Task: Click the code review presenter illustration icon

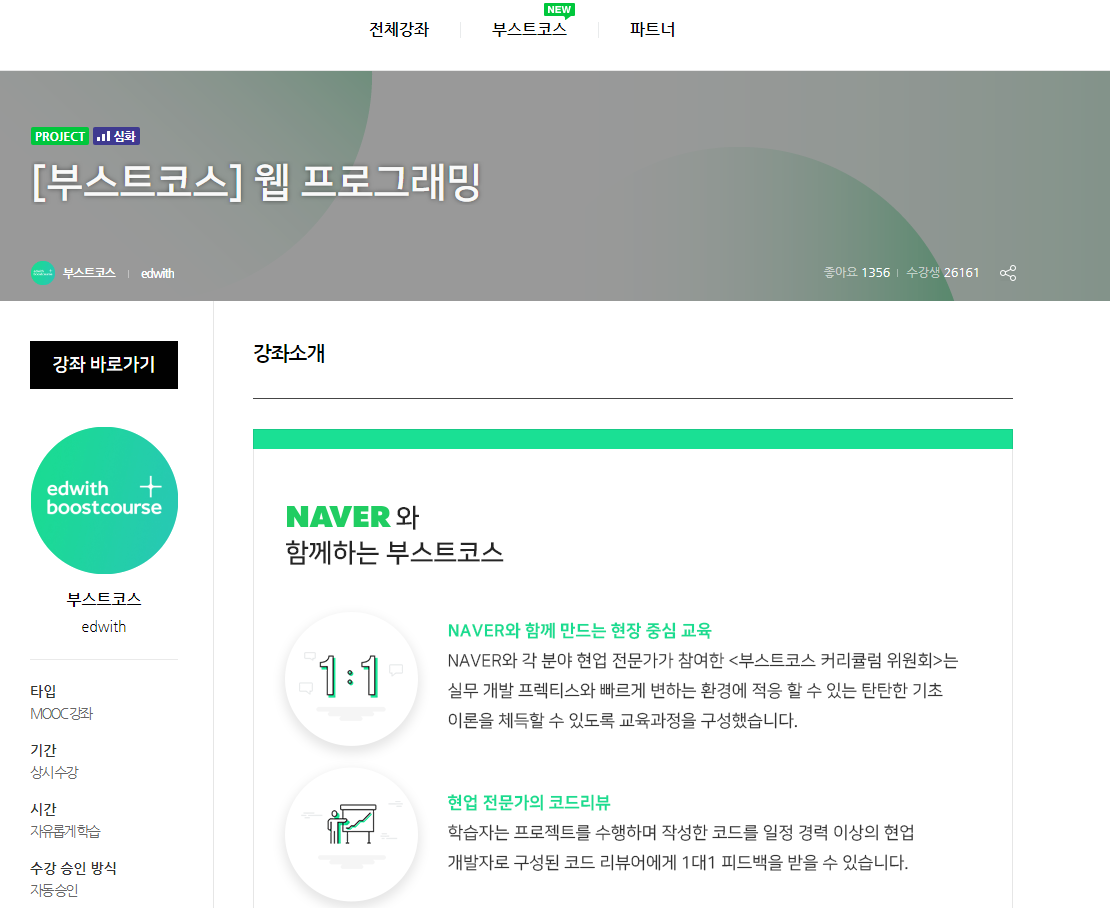Action: point(351,834)
